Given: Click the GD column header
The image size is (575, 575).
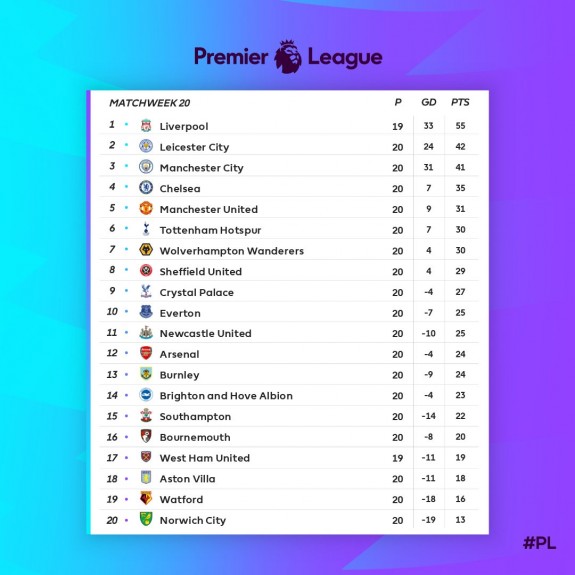Looking at the screenshot, I should (x=429, y=102).
